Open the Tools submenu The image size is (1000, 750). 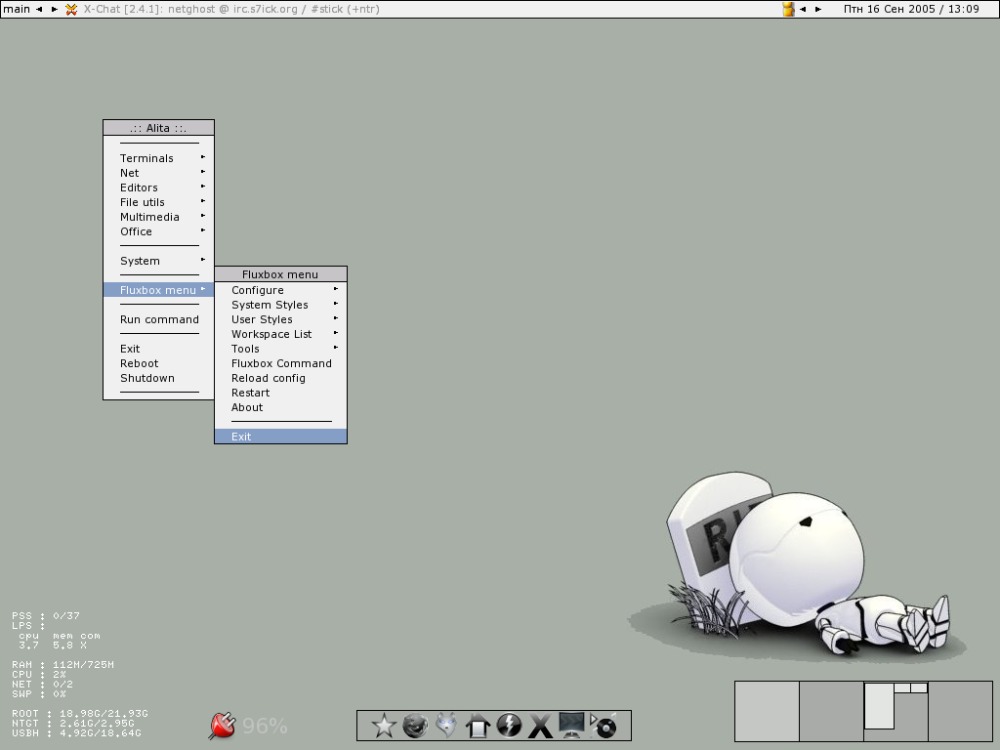(x=281, y=348)
